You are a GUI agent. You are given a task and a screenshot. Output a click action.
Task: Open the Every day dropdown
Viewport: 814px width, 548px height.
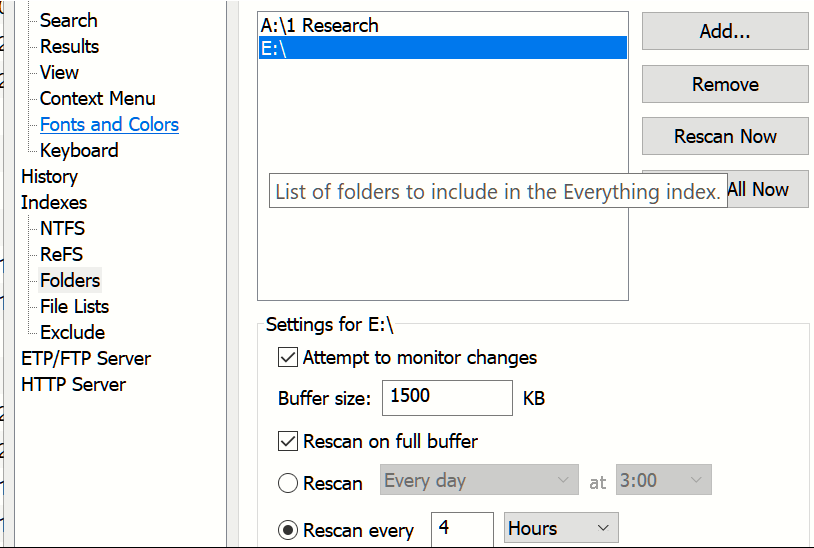click(479, 480)
